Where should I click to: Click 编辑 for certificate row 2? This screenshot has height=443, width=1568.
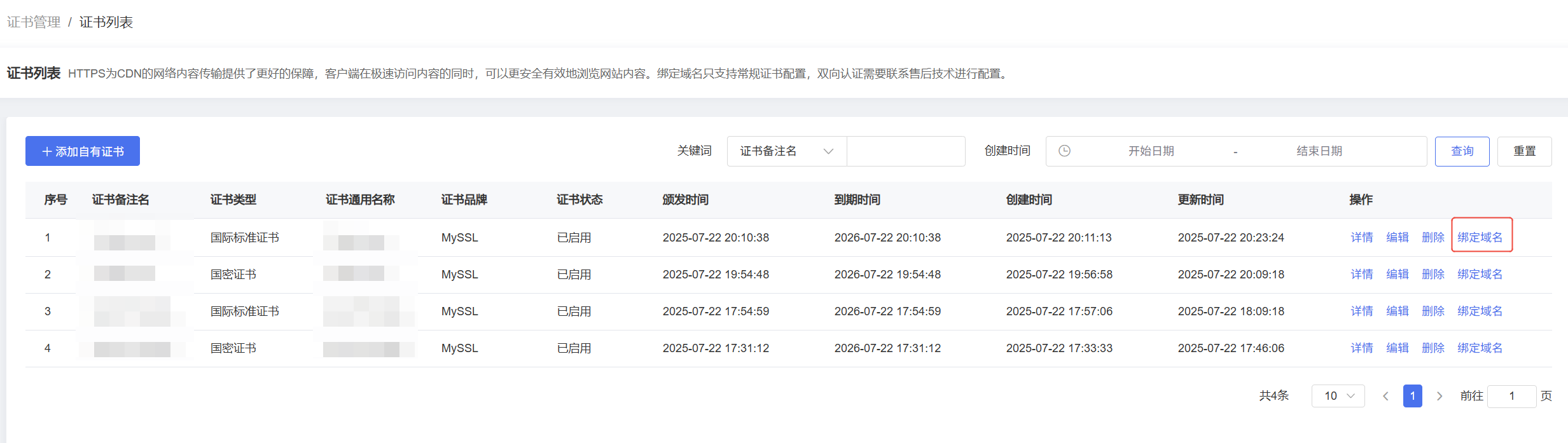(1398, 275)
